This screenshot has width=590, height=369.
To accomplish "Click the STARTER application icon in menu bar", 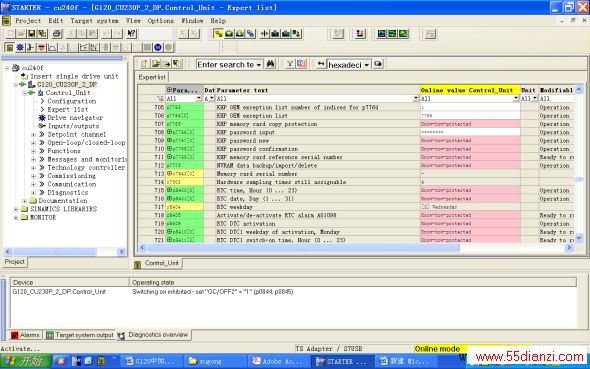I will 6,21.
